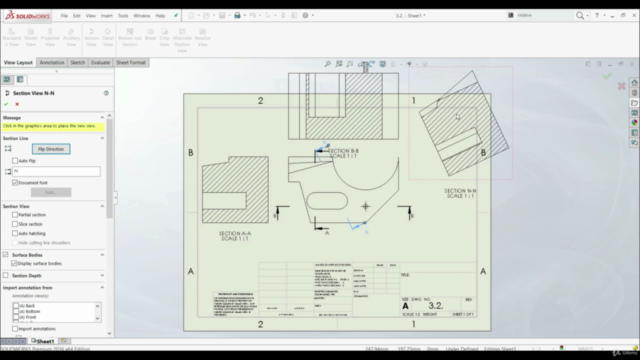Check the (A) Back annotation view
The height and width of the screenshot is (360, 640).
coord(16,306)
